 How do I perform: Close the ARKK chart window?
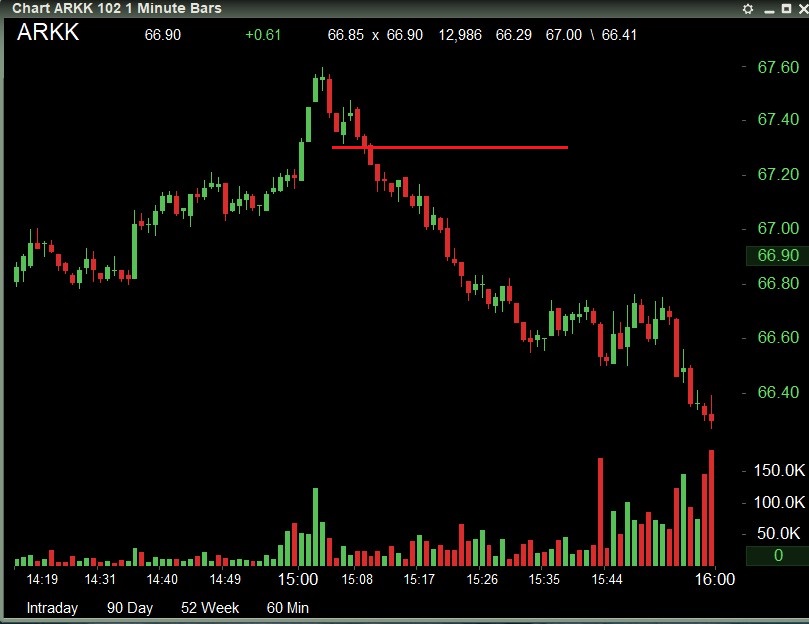click(x=803, y=9)
